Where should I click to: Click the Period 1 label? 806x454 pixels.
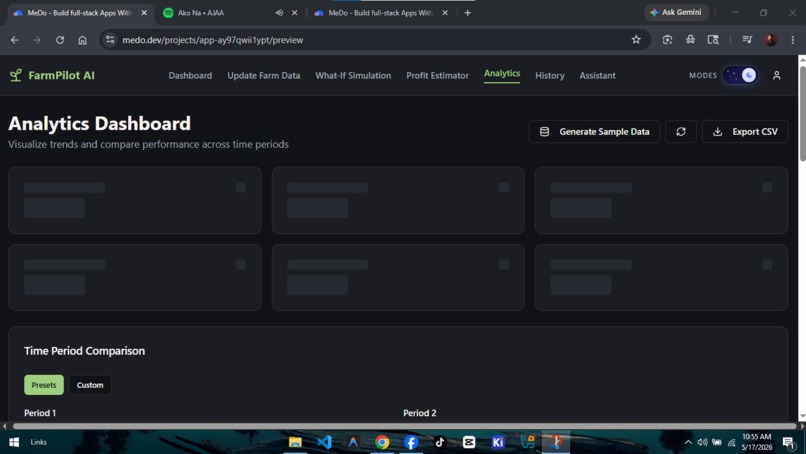40,413
